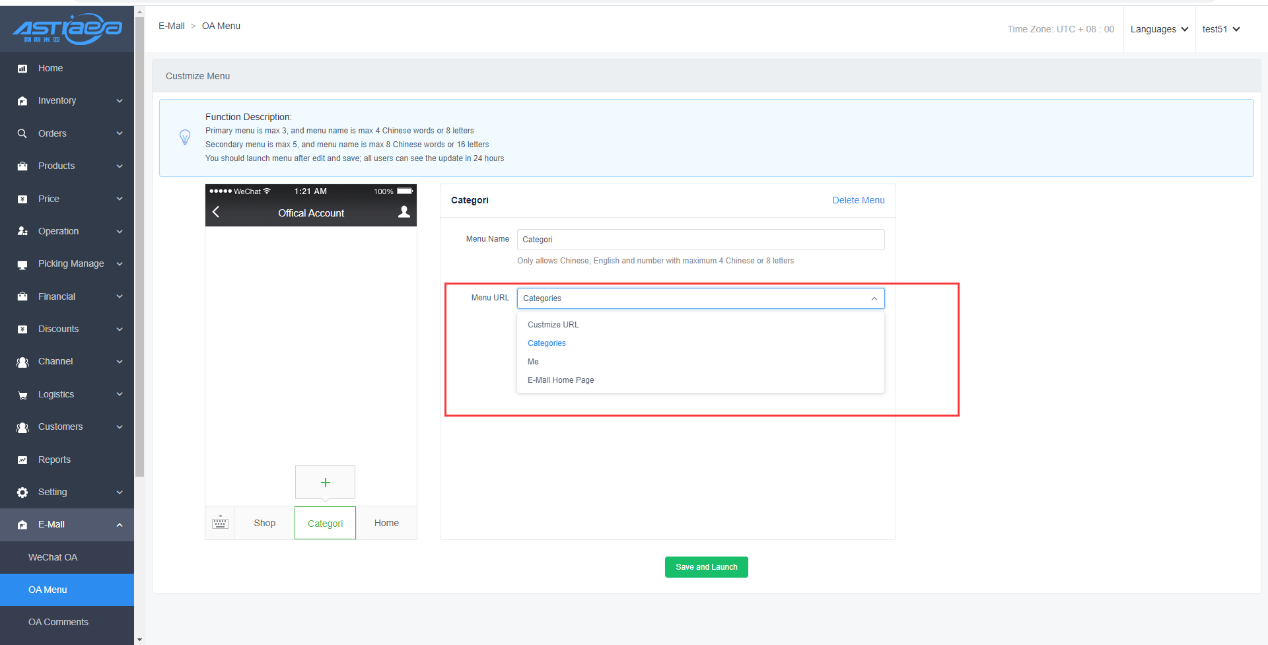Click the Delete Menu link
The image size is (1268, 645).
pos(858,200)
